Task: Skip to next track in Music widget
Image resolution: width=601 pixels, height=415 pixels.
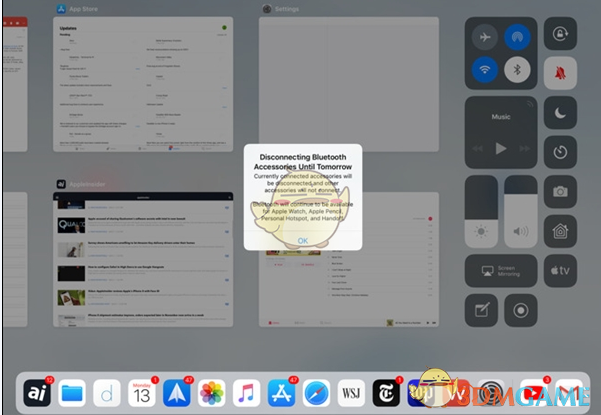Action: click(x=525, y=149)
